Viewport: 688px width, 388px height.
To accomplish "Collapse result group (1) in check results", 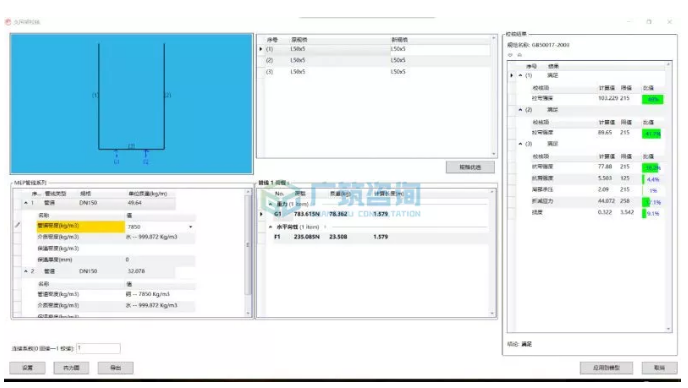I will click(520, 75).
